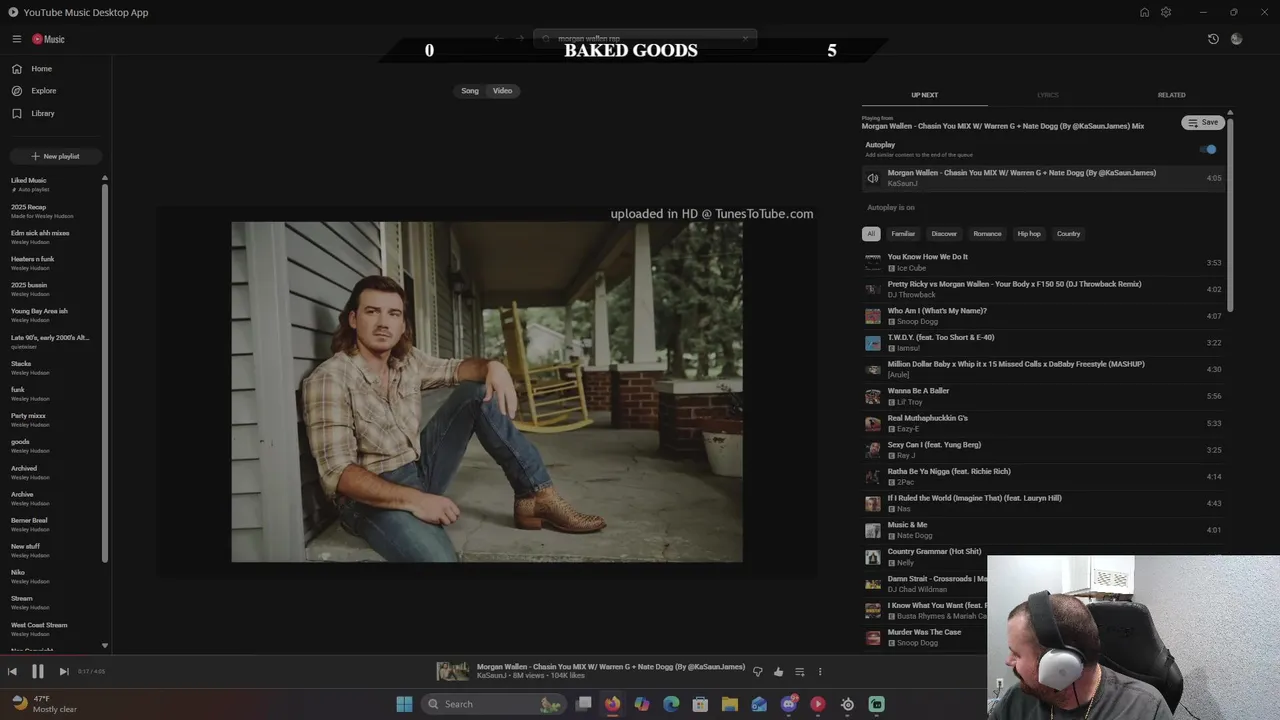Save the queue to a playlist

[1203, 122]
